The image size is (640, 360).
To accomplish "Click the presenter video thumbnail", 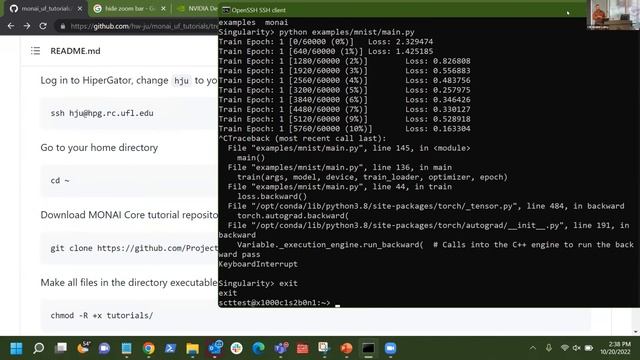I will tap(613, 15).
